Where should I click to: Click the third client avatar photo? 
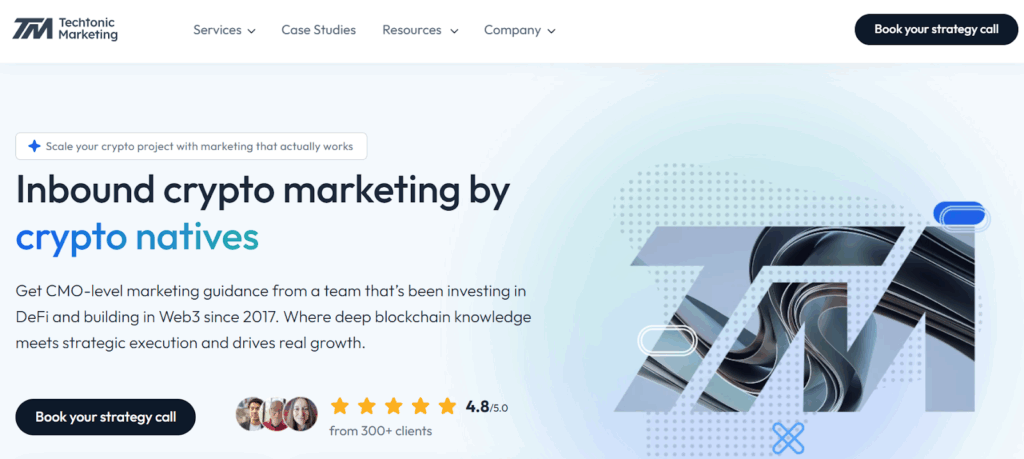301,414
